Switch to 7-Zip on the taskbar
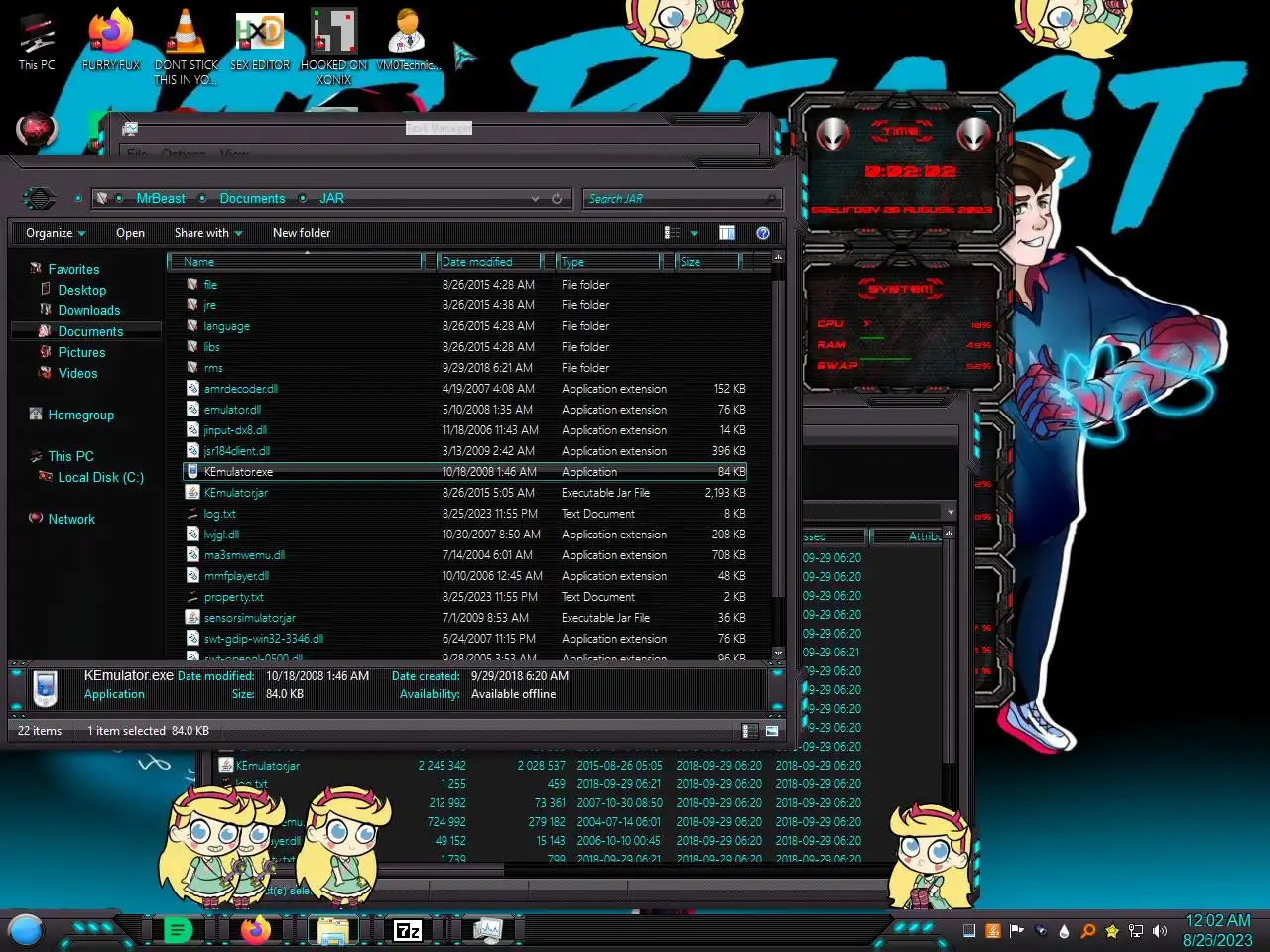The image size is (1270, 952). (408, 930)
